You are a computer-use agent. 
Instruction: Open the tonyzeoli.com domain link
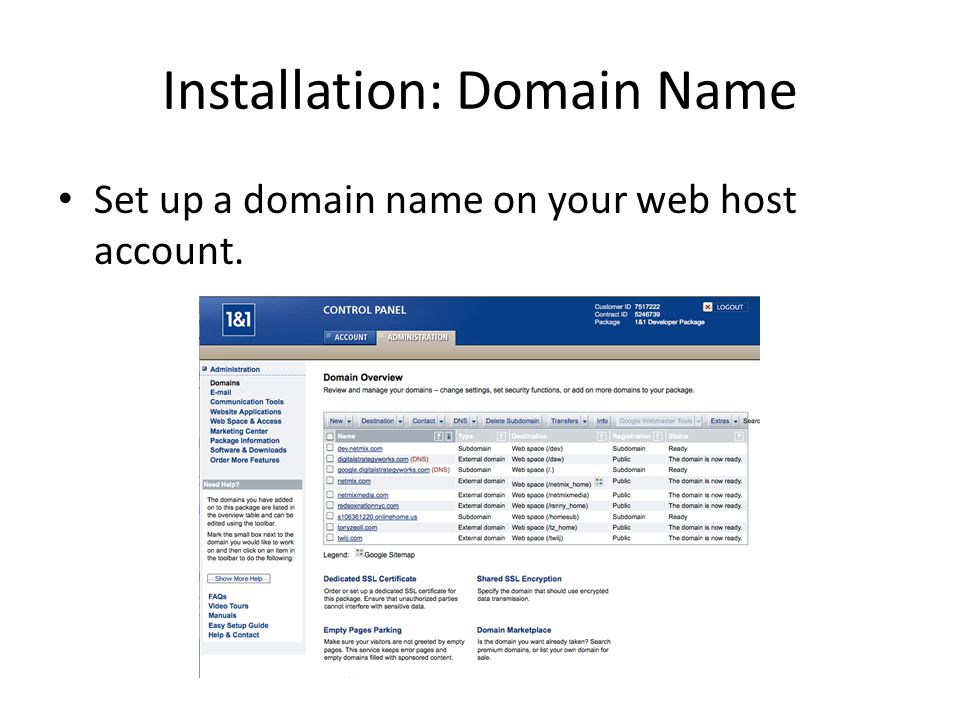tap(357, 528)
